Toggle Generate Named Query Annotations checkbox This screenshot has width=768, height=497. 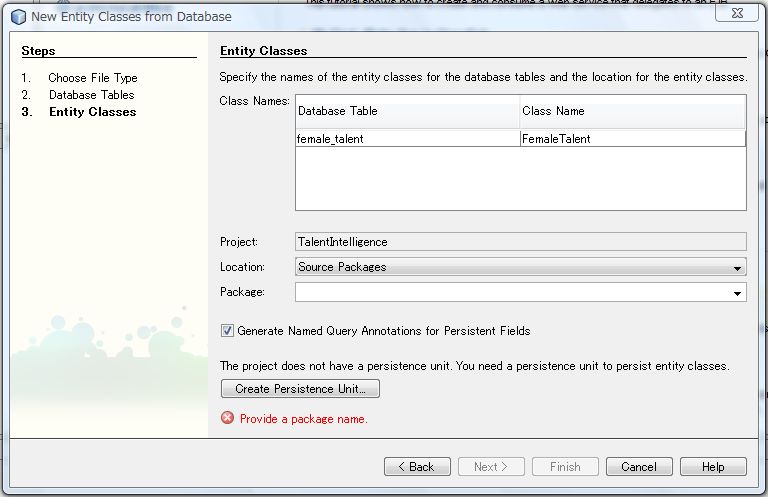(227, 330)
